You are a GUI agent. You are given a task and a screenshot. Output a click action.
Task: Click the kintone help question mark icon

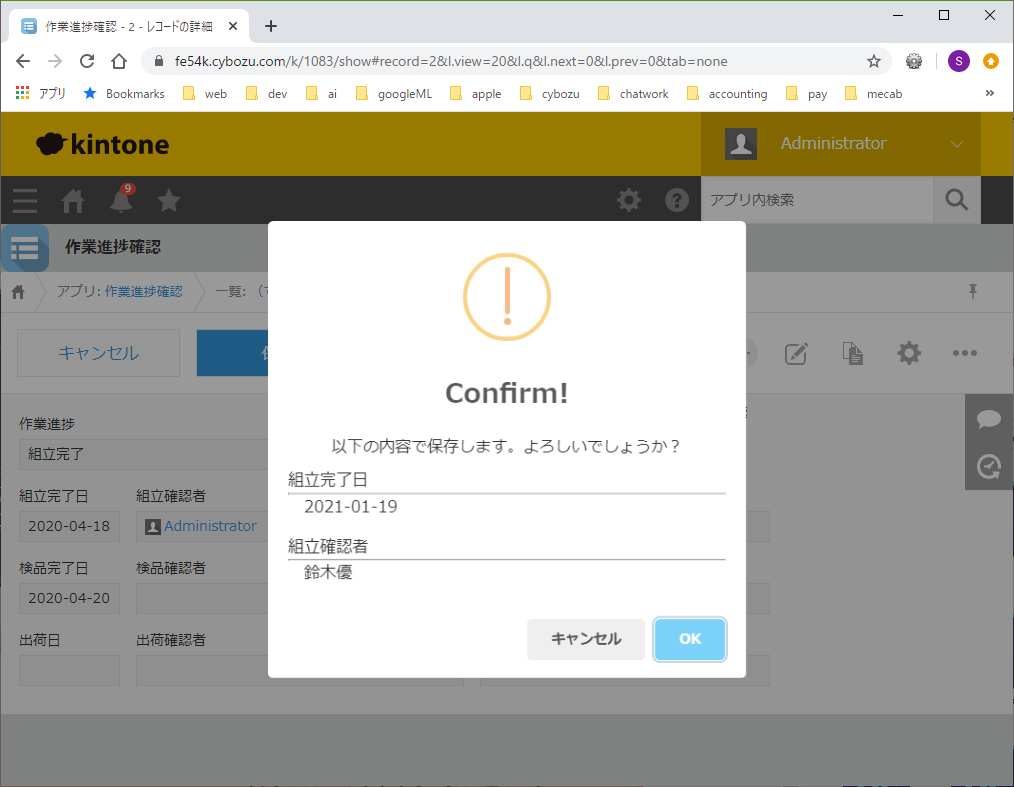click(677, 201)
